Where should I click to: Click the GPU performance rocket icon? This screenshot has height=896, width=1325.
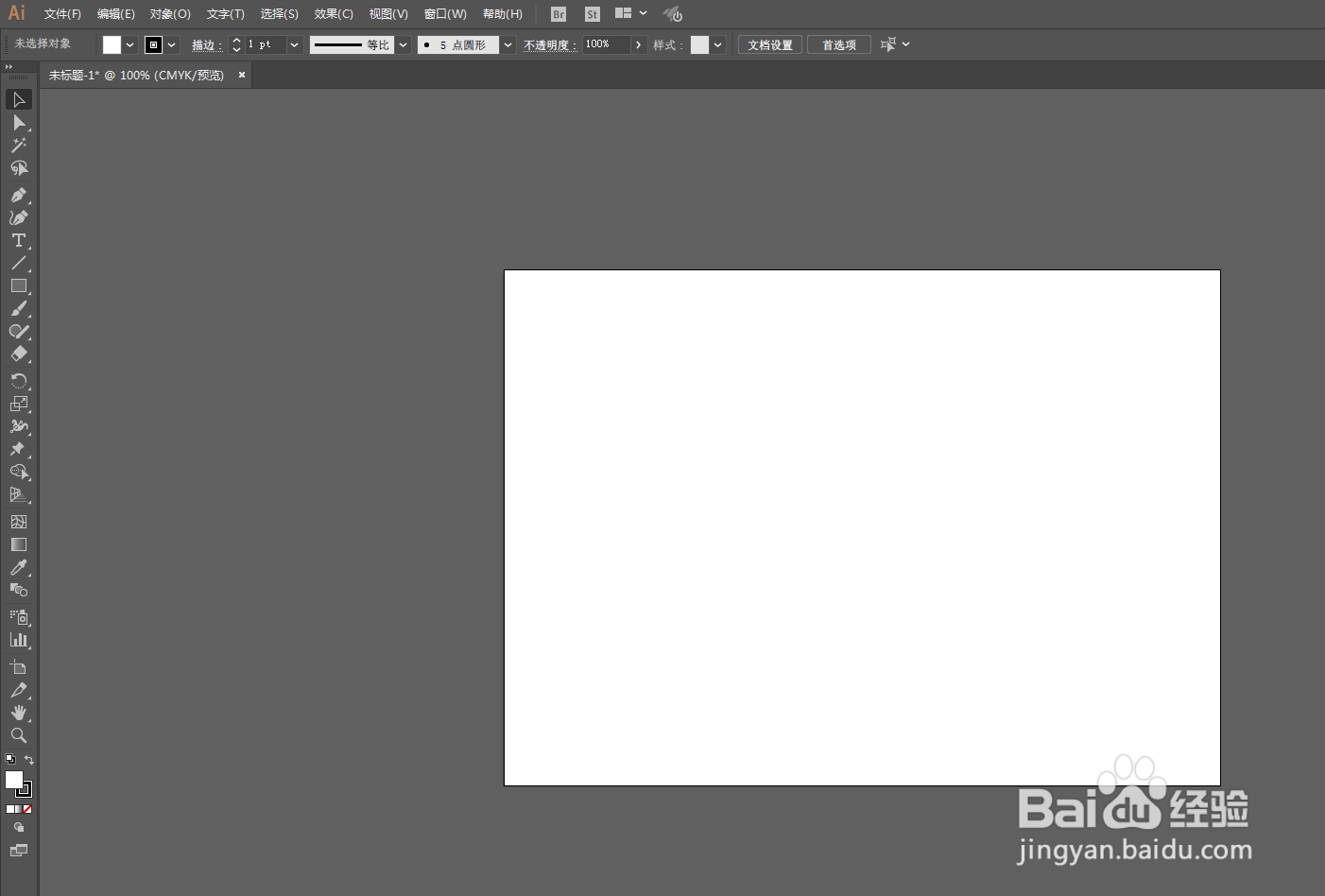coord(673,14)
